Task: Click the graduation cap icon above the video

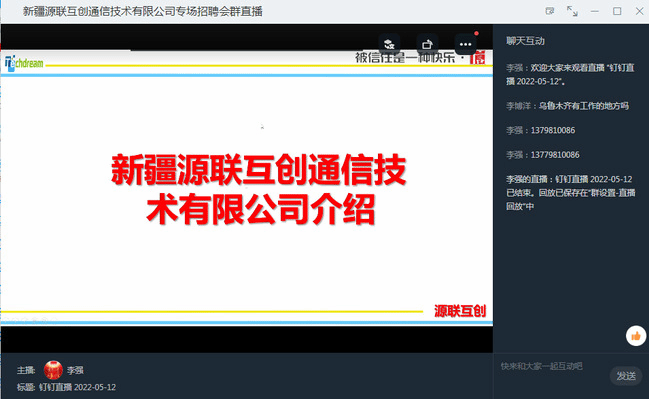Action: click(x=389, y=44)
